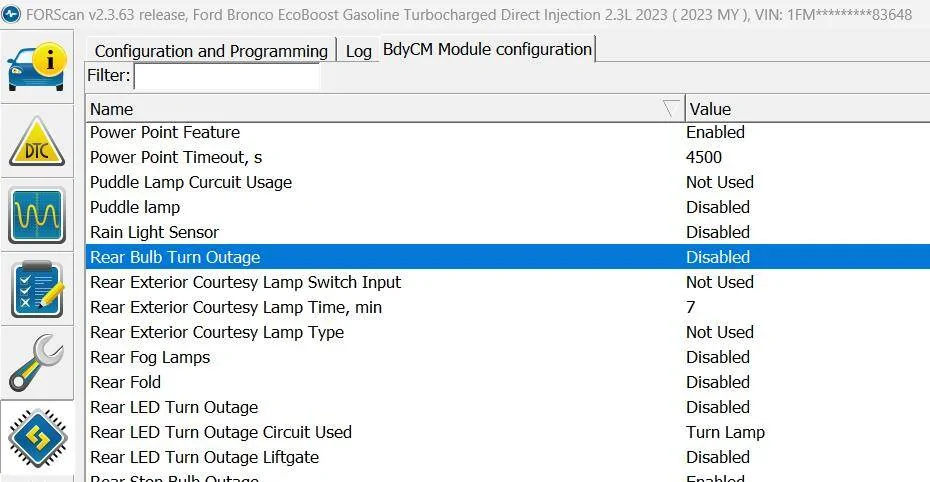Click Disabled value of Rear Fold
The height and width of the screenshot is (482, 930).
click(718, 382)
